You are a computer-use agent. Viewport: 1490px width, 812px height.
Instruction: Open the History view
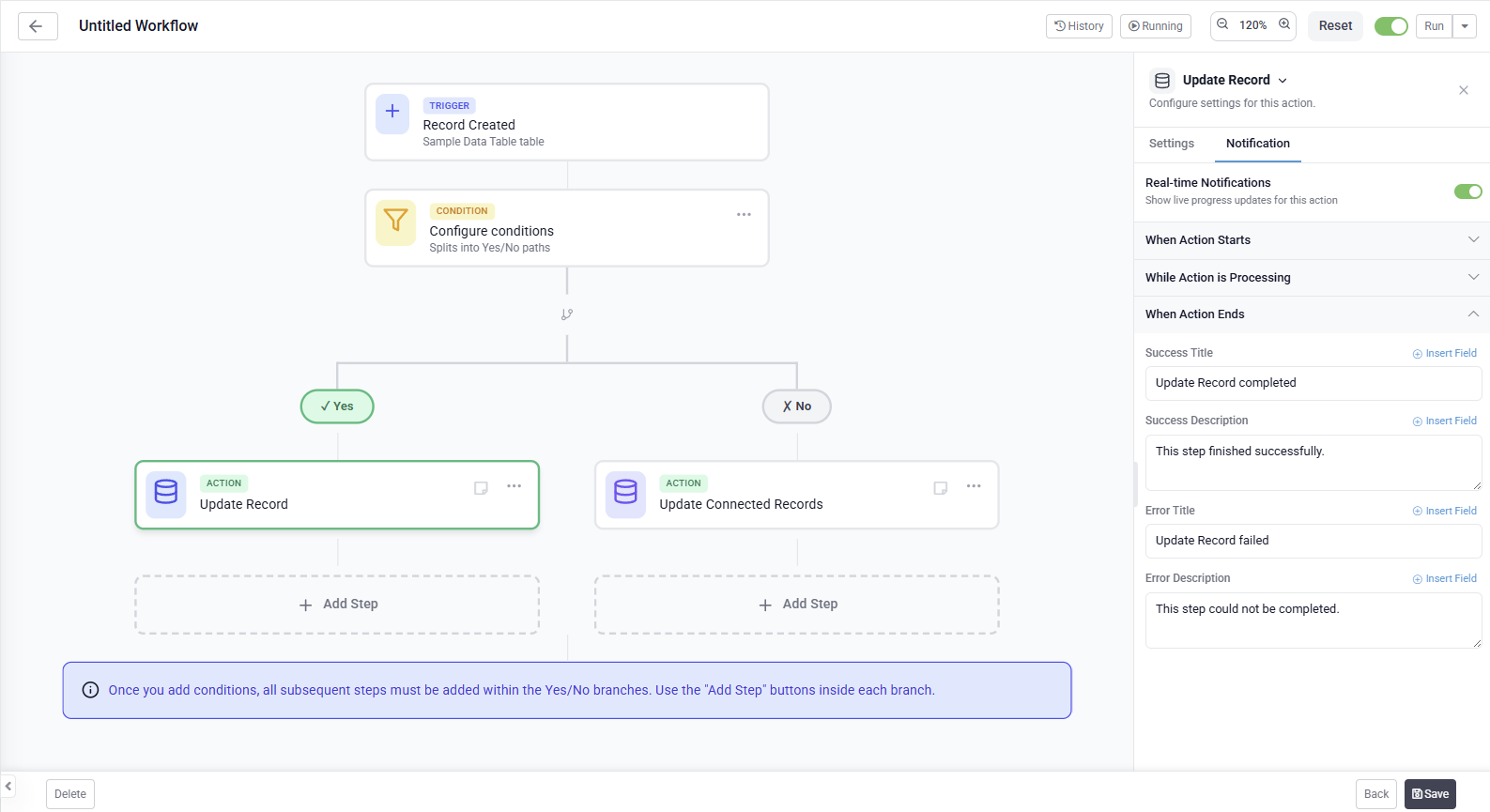point(1079,26)
